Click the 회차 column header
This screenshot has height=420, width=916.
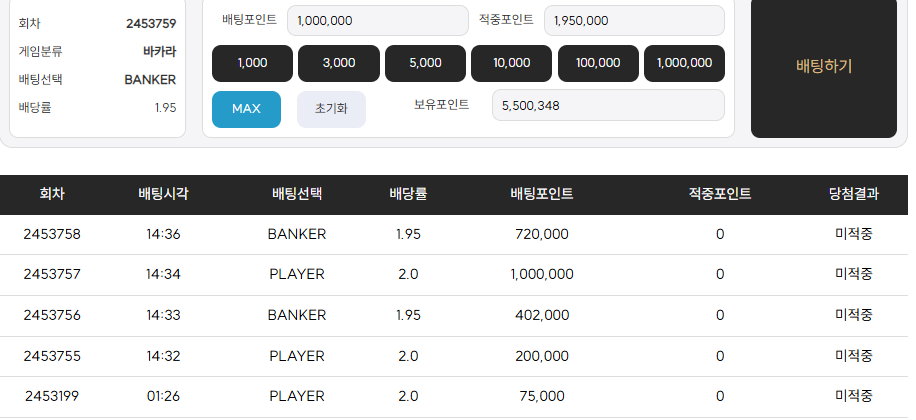[x=52, y=194]
